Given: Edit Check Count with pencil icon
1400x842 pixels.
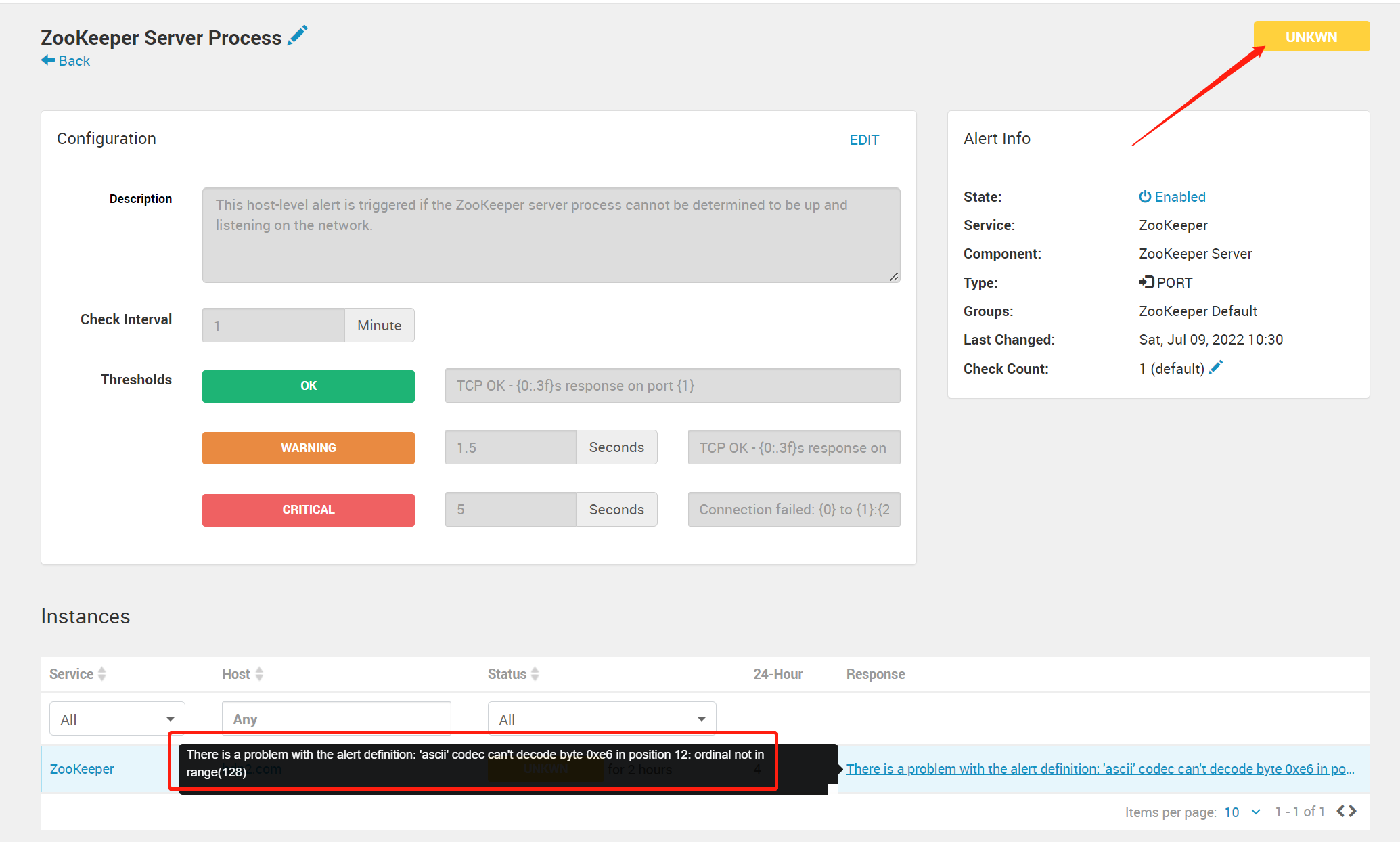Looking at the screenshot, I should (1215, 368).
